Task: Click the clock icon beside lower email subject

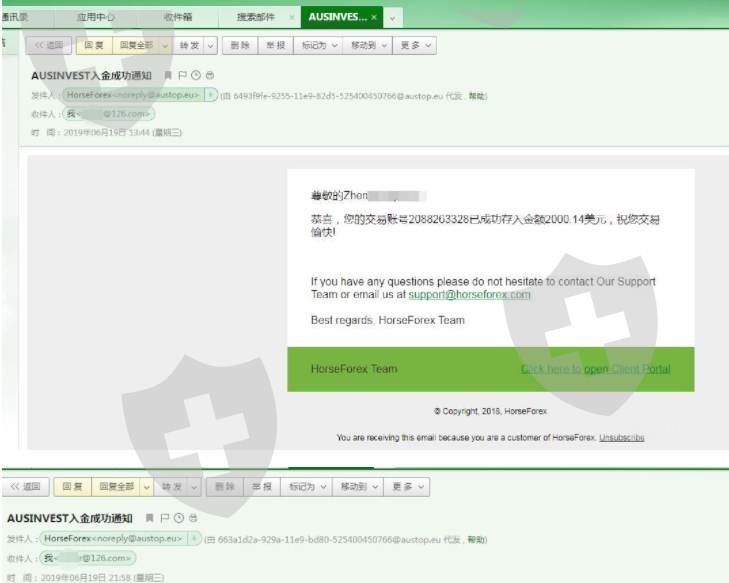Action: pyautogui.click(x=179, y=518)
